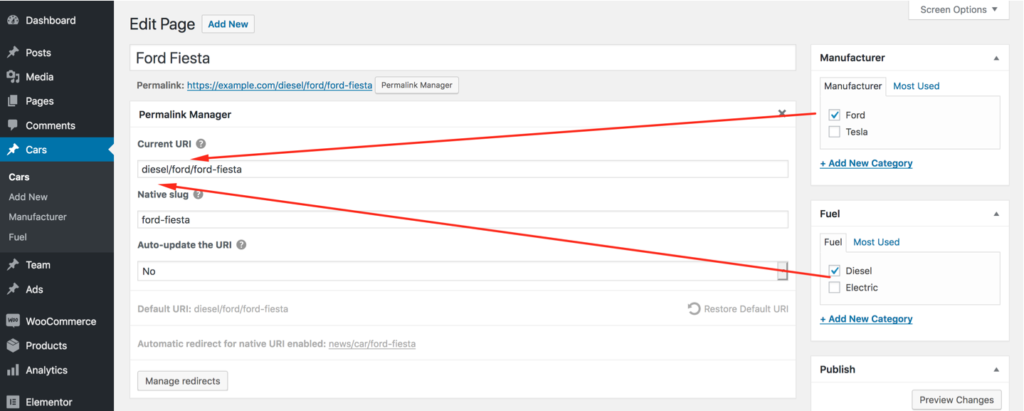Click the Restore Default URI circular arrow icon
1024x411 pixels.
click(694, 308)
